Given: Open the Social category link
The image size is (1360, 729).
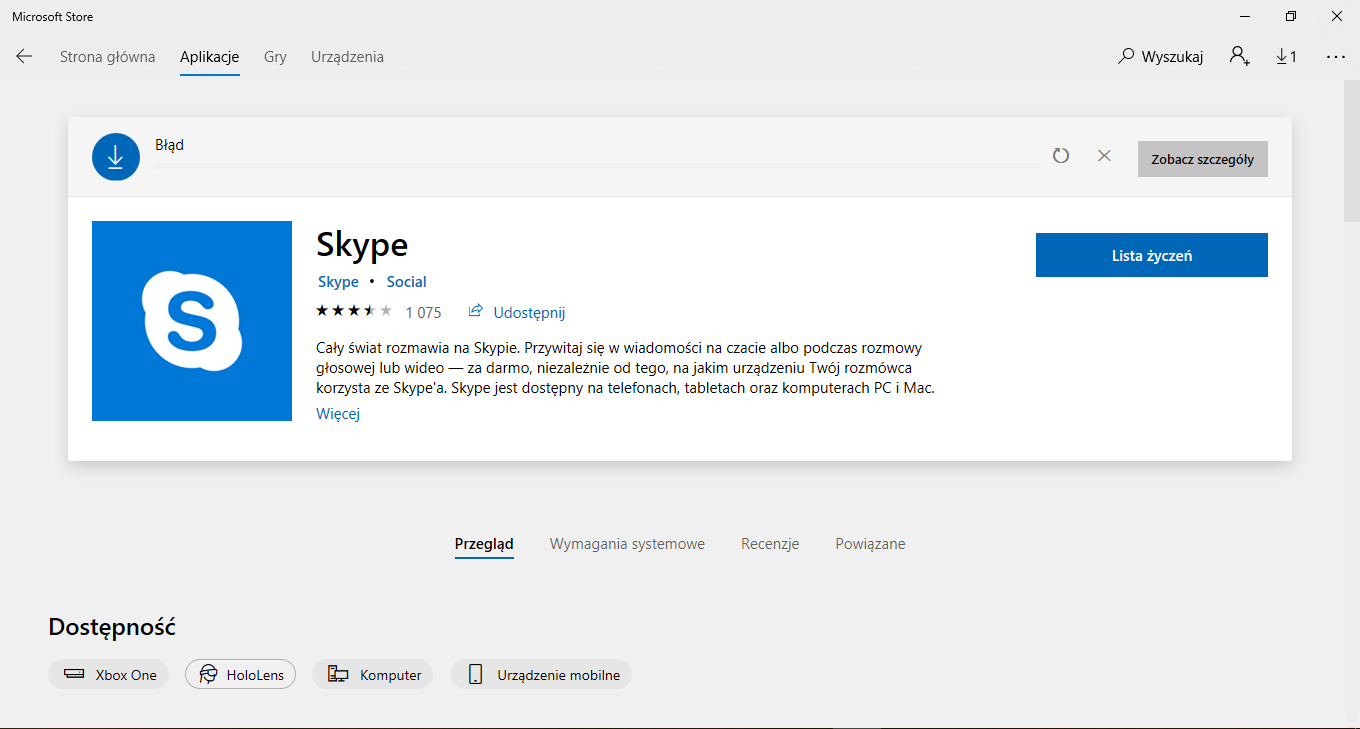Looking at the screenshot, I should (x=407, y=282).
